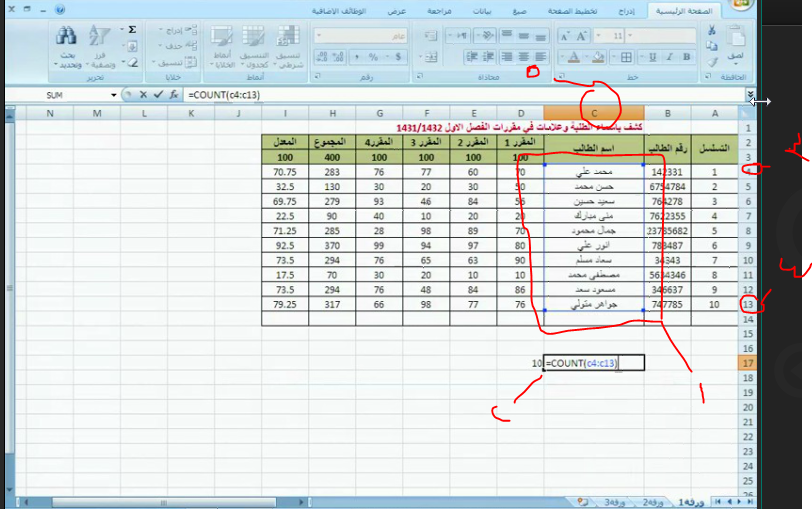The image size is (812, 509).
Task: Click the Fill down arrow icon
Action: (132, 47)
